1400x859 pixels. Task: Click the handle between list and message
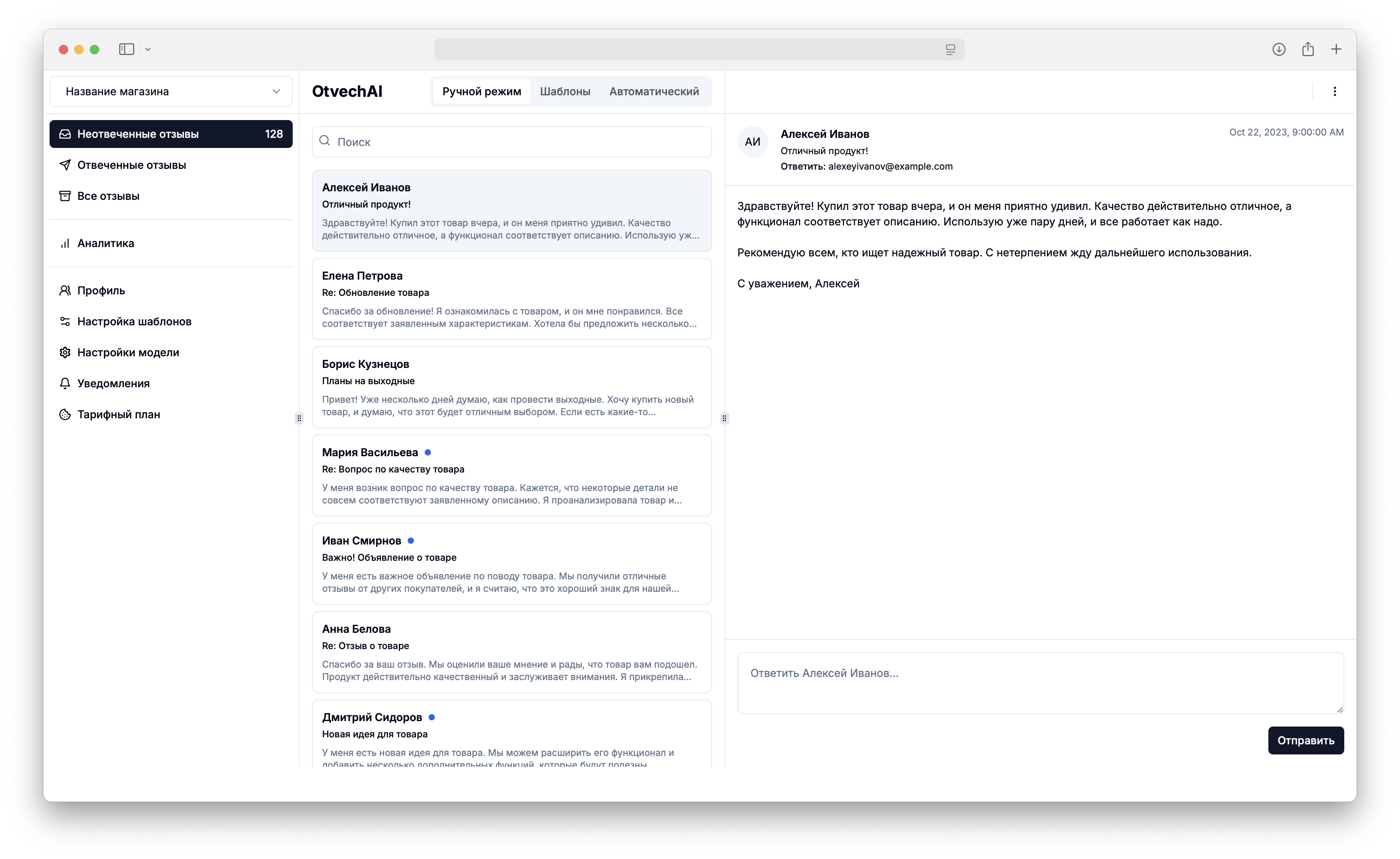(x=724, y=418)
